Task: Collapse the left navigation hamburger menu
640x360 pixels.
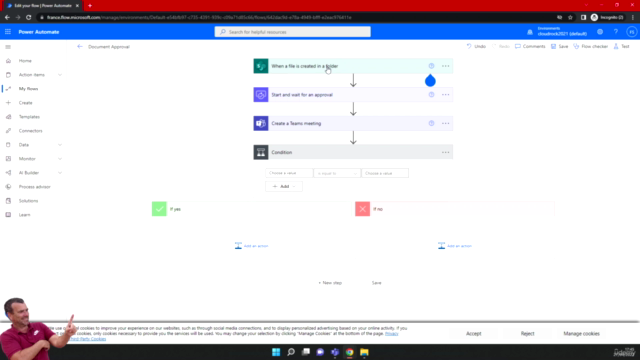Action: 8,47
